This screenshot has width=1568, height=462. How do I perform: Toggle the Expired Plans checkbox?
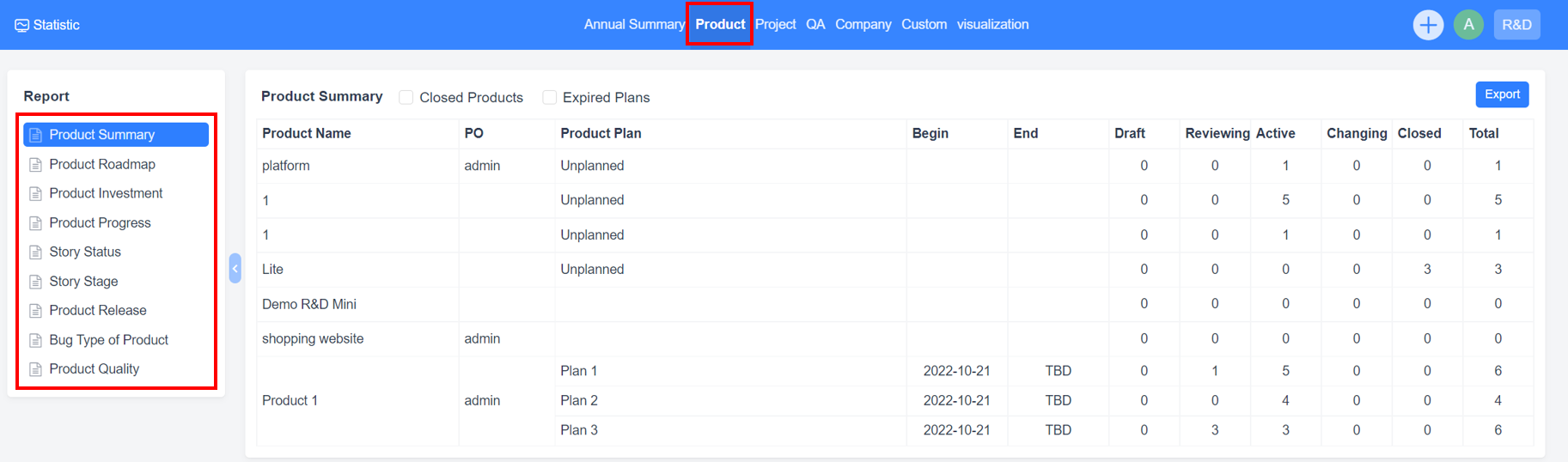pyautogui.click(x=550, y=98)
